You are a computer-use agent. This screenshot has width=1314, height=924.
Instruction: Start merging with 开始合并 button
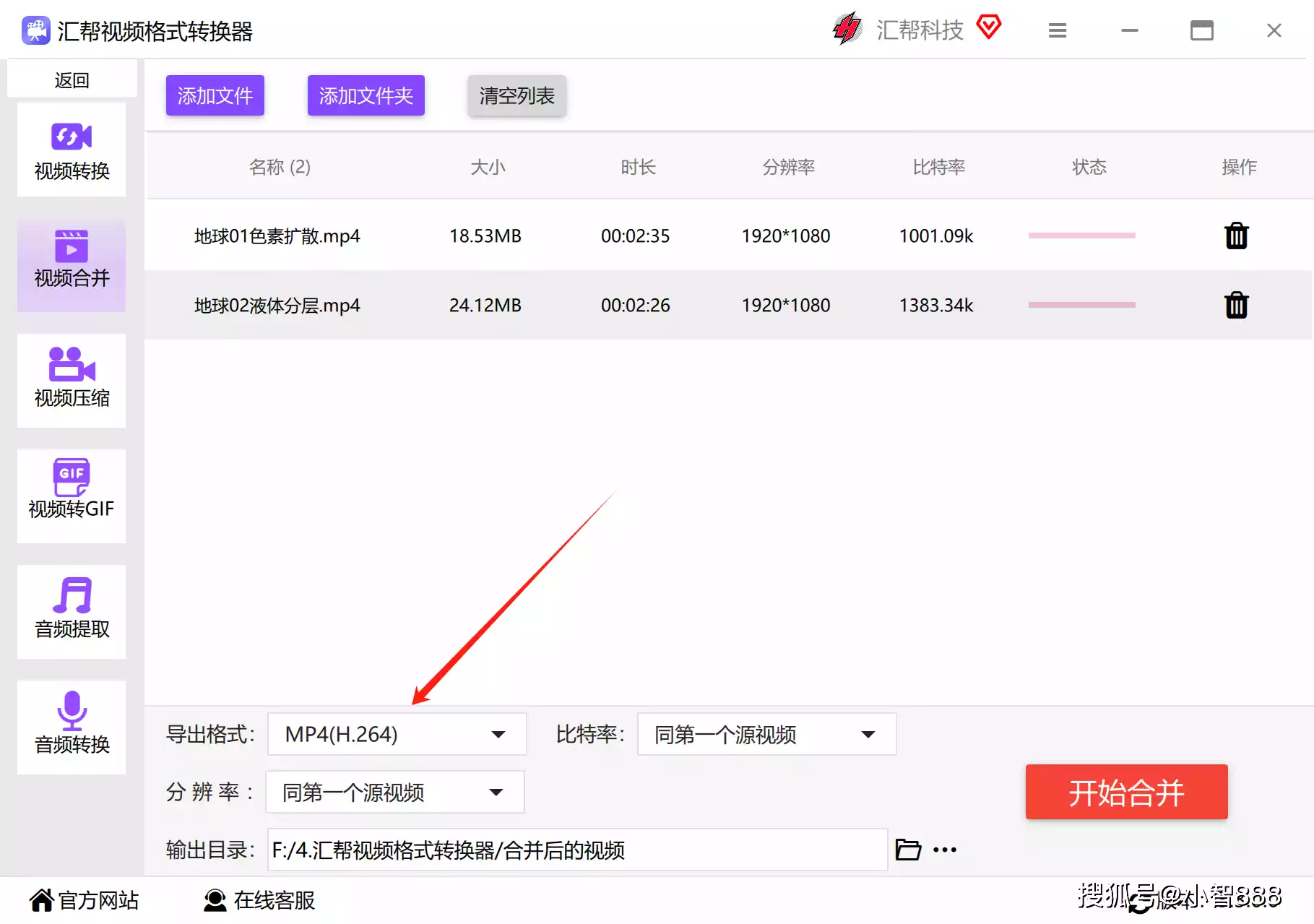pyautogui.click(x=1127, y=792)
